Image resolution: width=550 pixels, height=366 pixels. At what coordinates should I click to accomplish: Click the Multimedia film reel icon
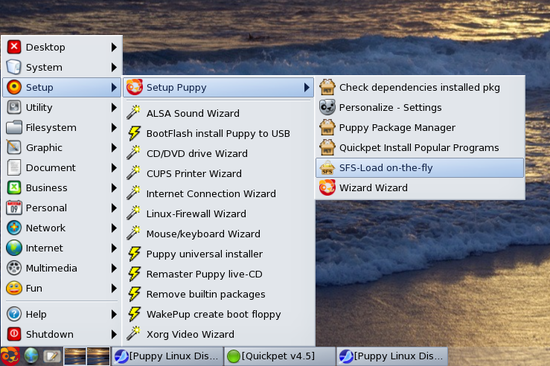click(14, 268)
